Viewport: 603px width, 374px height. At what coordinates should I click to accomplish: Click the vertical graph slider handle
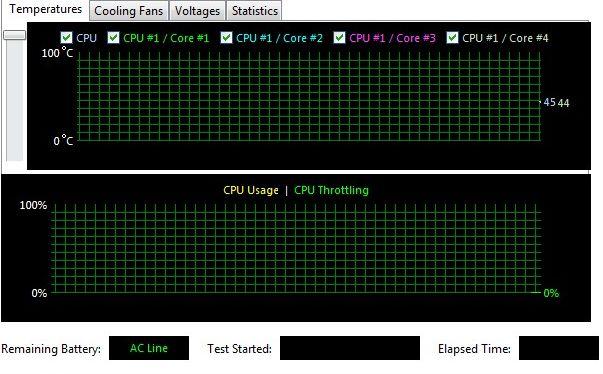[15, 35]
